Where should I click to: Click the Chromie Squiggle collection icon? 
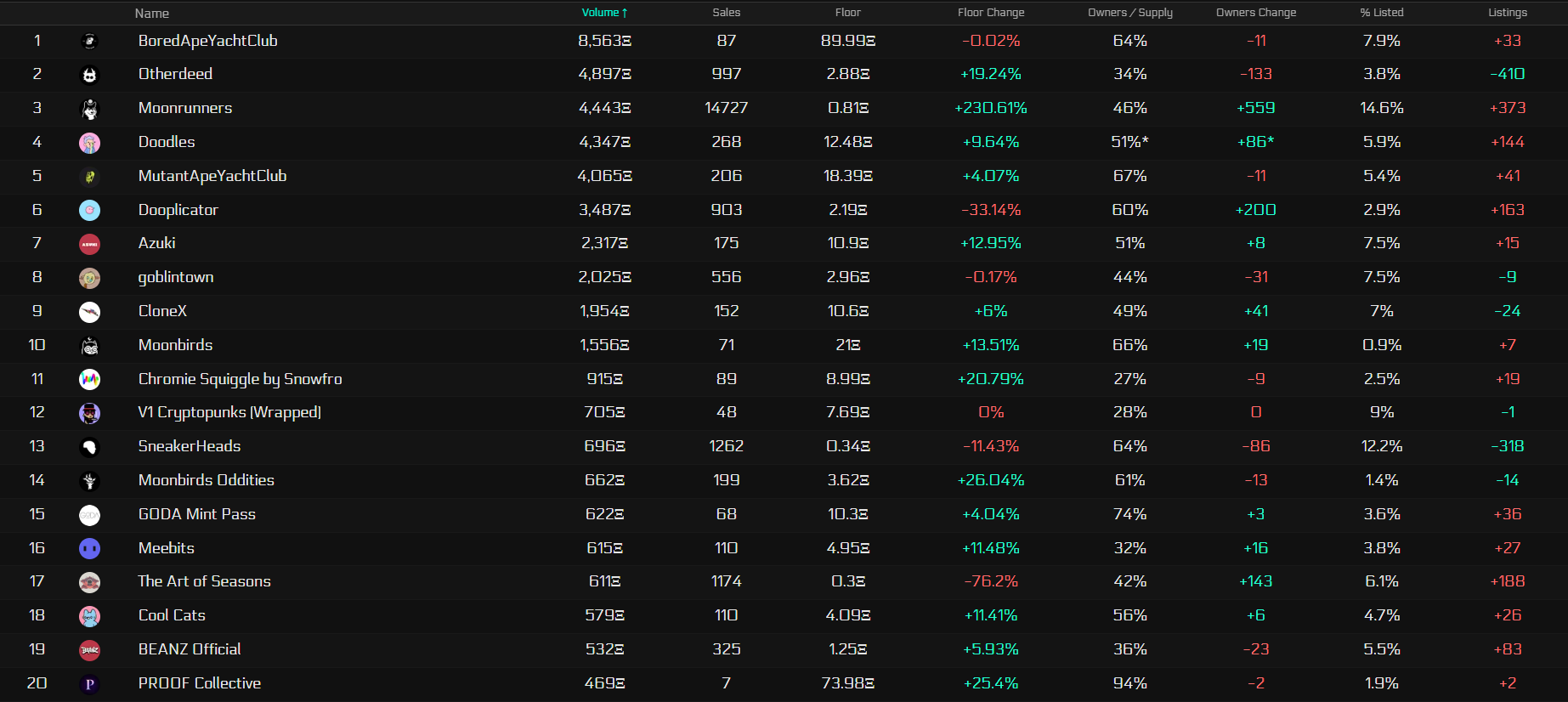(89, 379)
